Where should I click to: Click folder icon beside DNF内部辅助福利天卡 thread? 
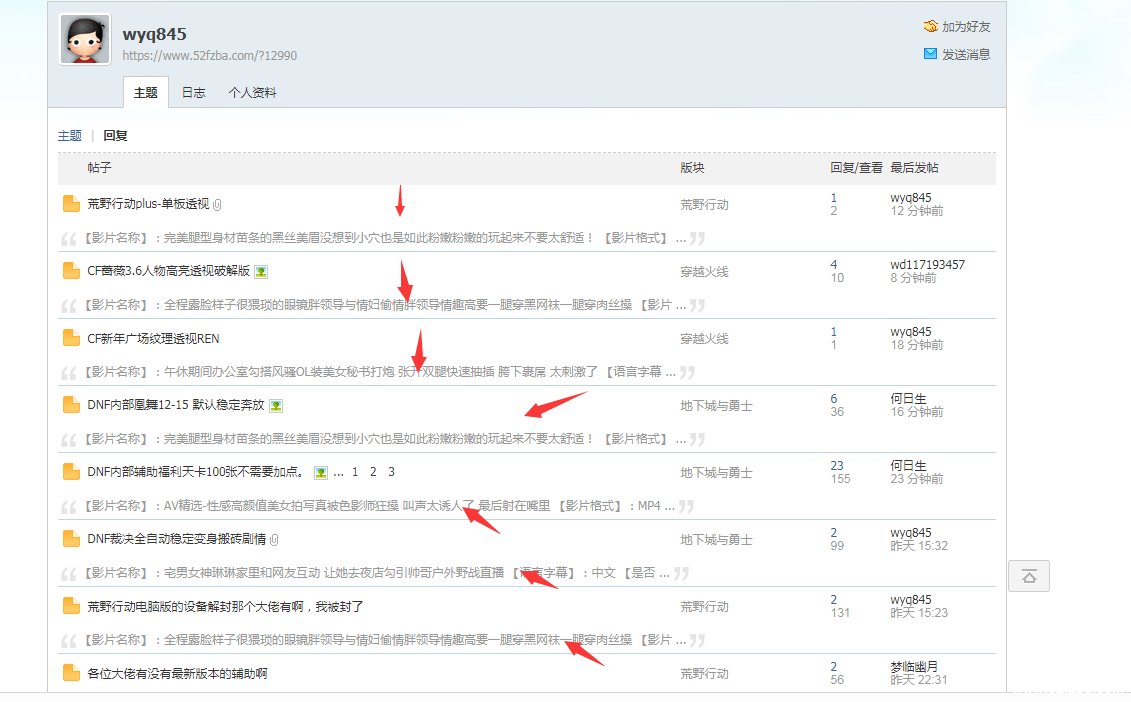click(x=71, y=472)
